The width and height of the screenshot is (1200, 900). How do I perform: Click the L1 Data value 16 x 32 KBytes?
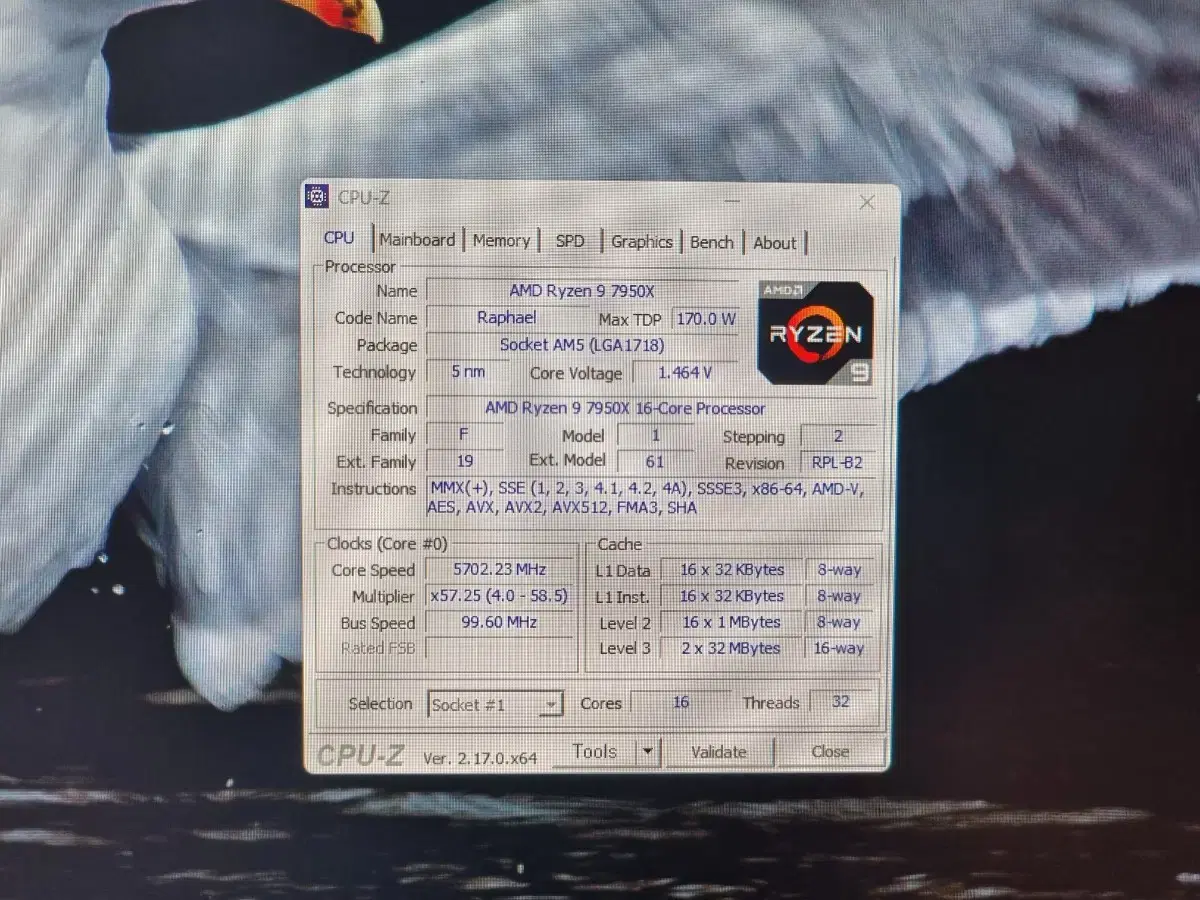coord(732,570)
